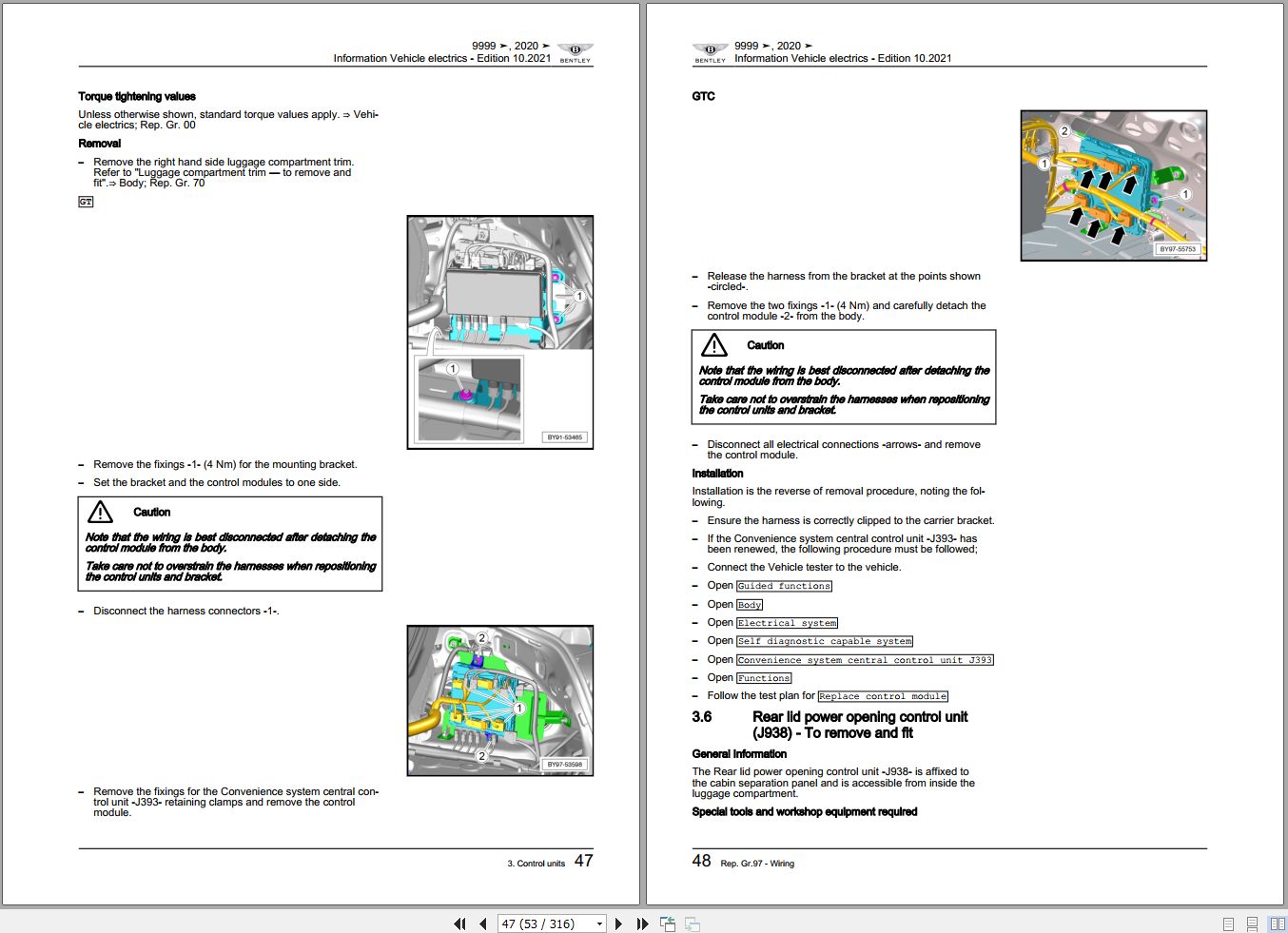
Task: Open the Self diagnostic capable system reference
Action: point(824,641)
